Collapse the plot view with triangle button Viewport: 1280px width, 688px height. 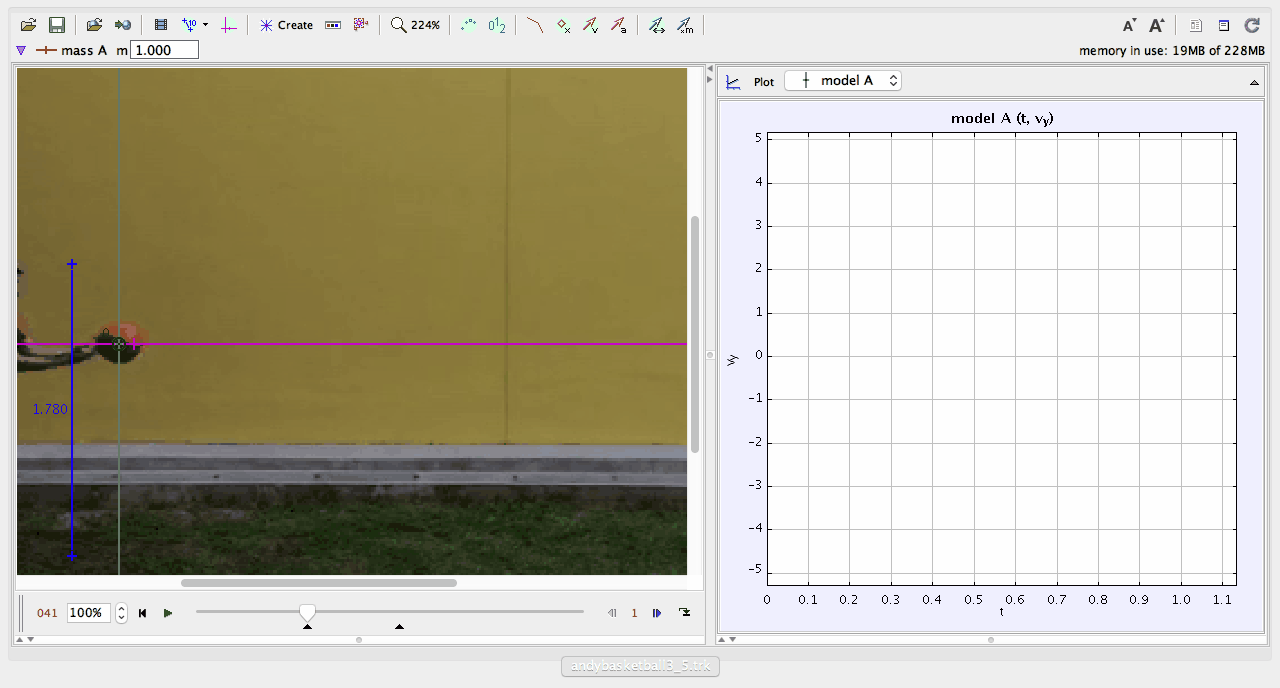pos(1254,83)
